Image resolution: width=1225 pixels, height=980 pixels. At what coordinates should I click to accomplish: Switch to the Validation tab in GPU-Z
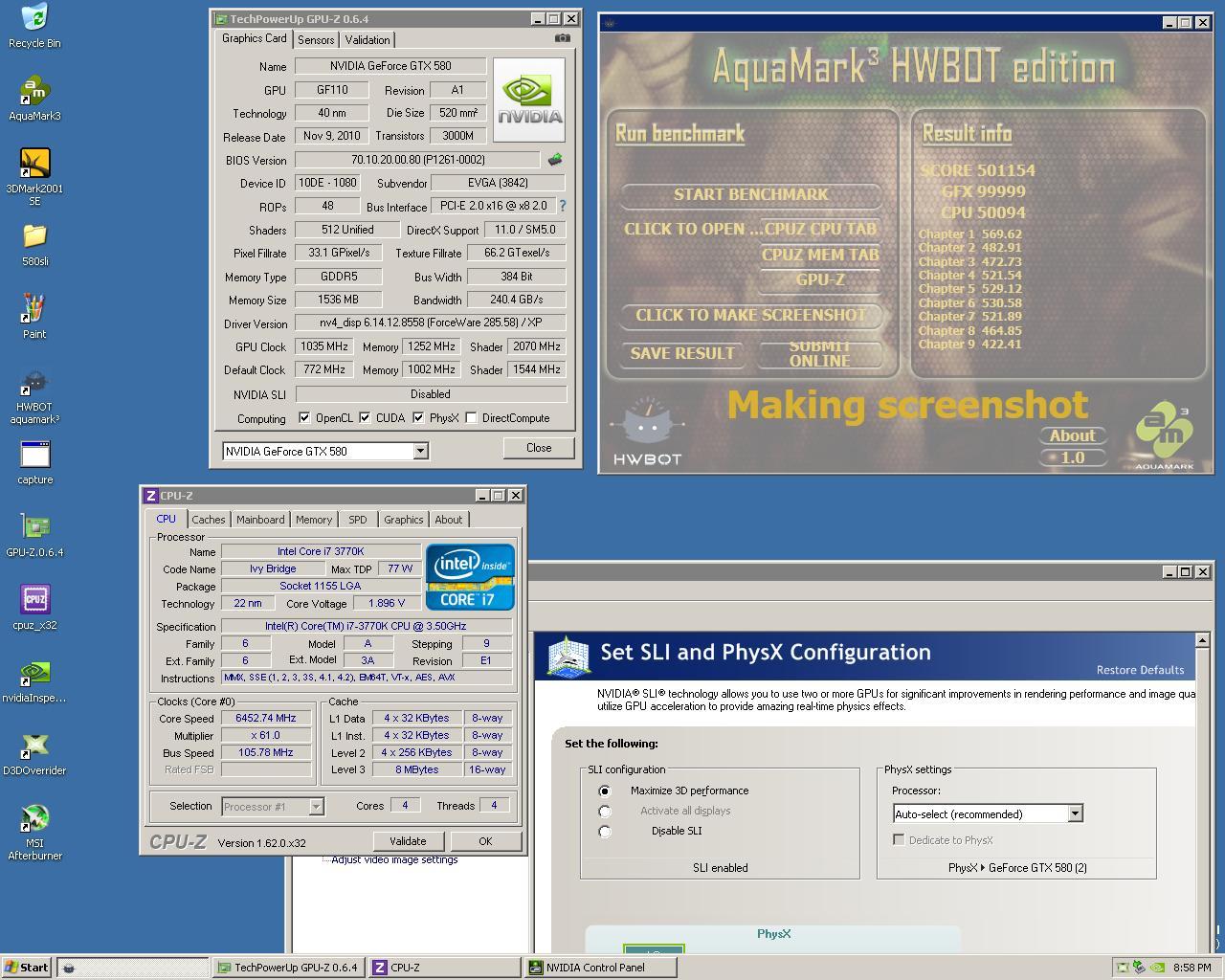click(x=367, y=40)
